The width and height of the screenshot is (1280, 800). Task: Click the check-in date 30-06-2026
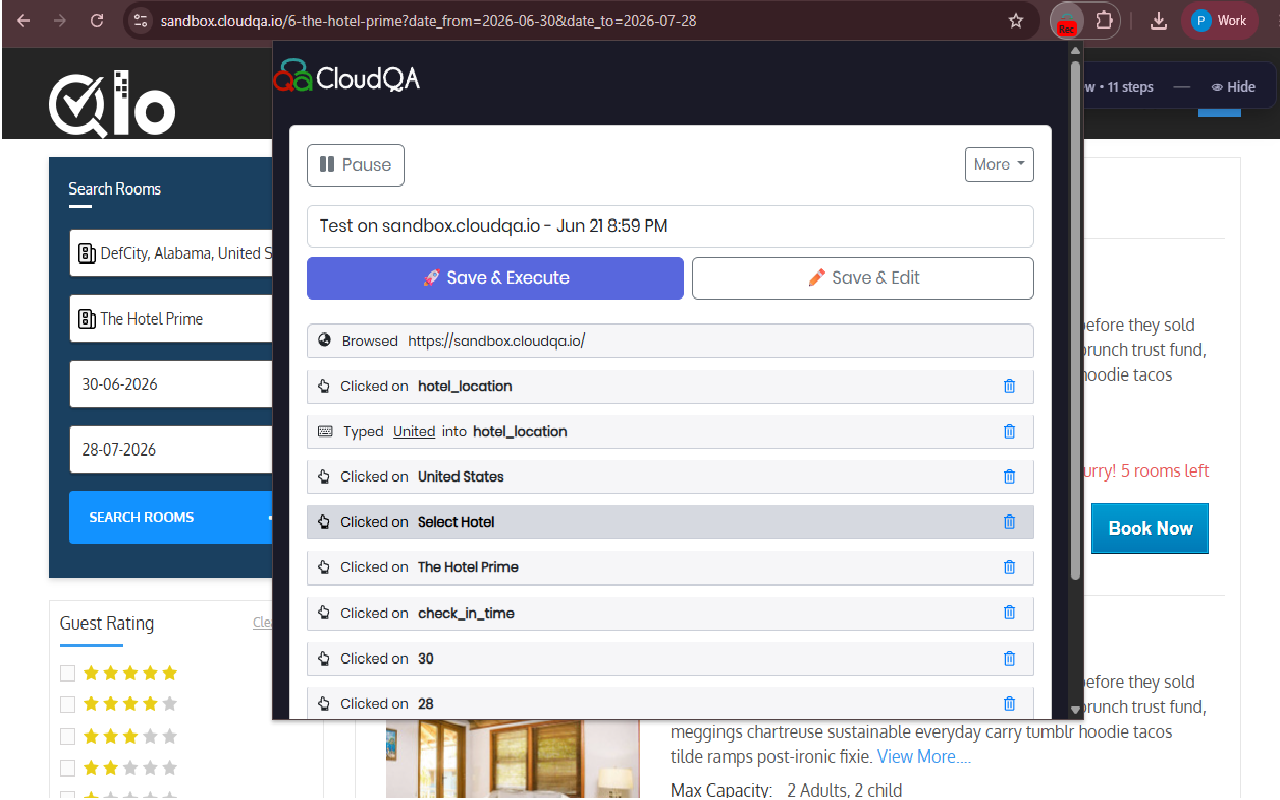click(x=171, y=384)
